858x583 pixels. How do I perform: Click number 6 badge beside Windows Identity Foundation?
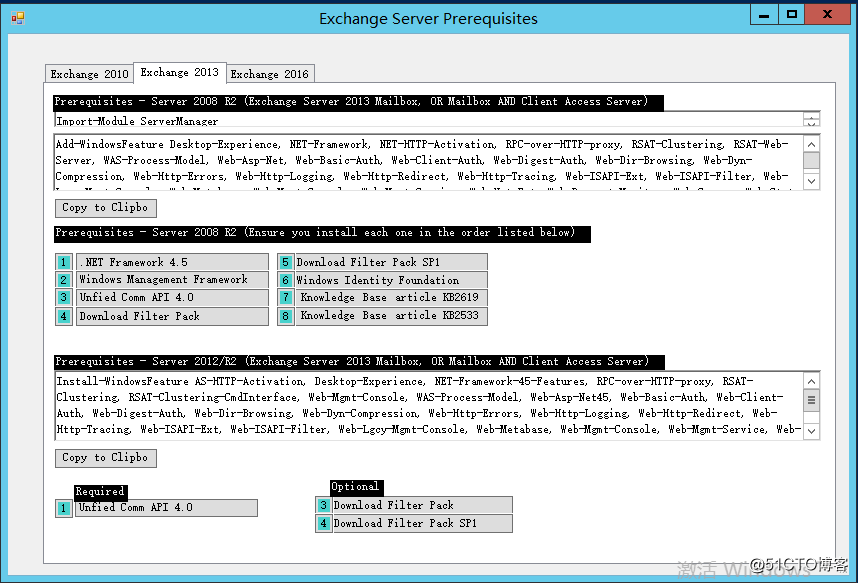click(x=286, y=280)
